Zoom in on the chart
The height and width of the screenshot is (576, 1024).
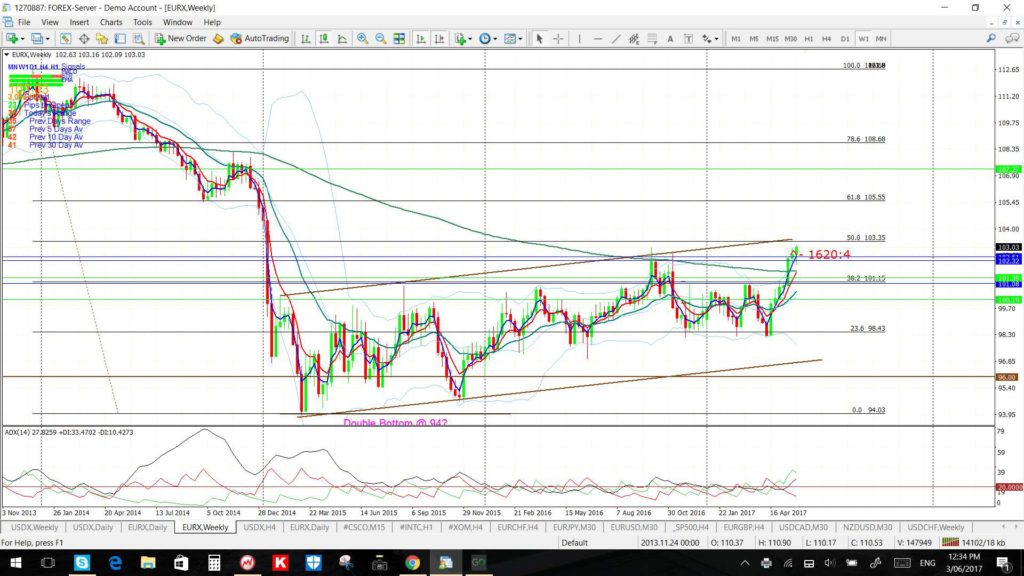click(362, 39)
